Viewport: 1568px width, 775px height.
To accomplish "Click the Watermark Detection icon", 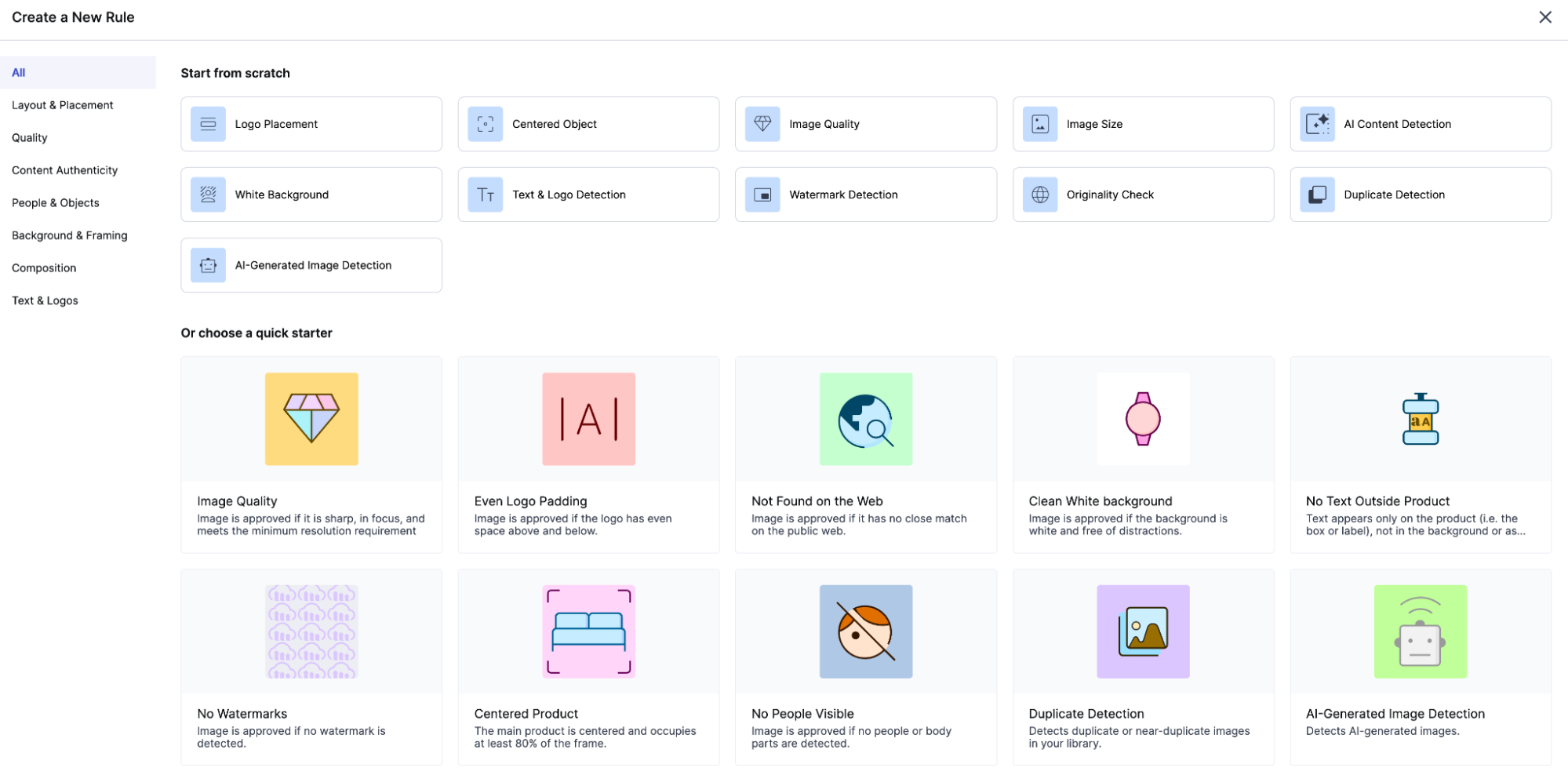I will (x=762, y=194).
